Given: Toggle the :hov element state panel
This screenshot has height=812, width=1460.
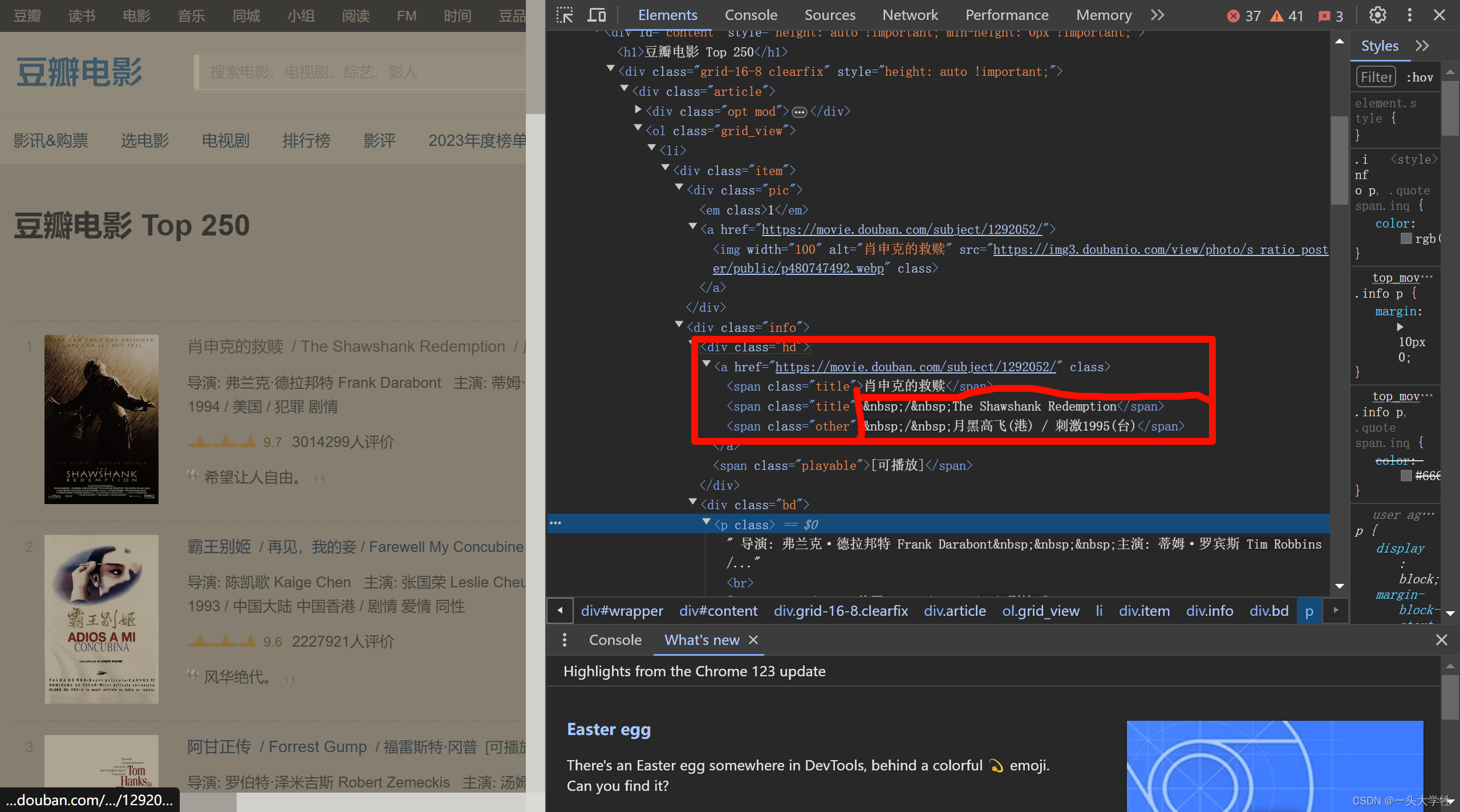Looking at the screenshot, I should [x=1420, y=77].
